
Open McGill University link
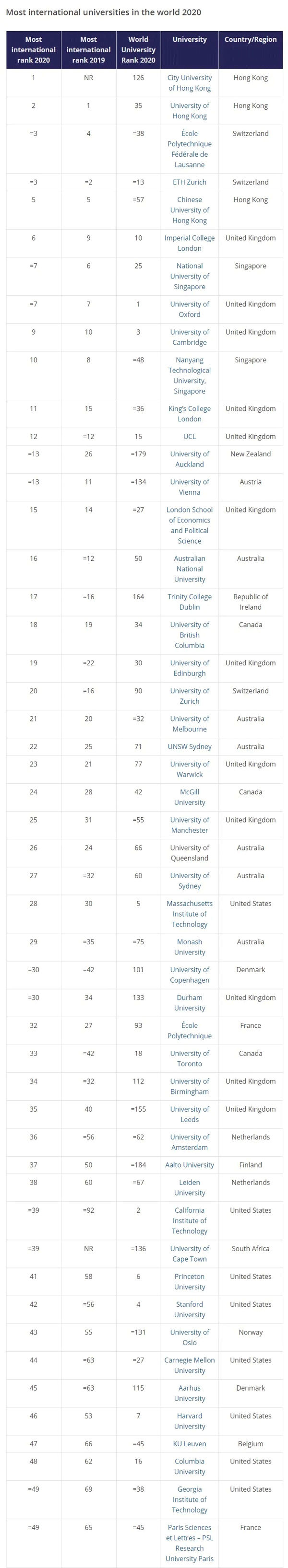tap(190, 797)
